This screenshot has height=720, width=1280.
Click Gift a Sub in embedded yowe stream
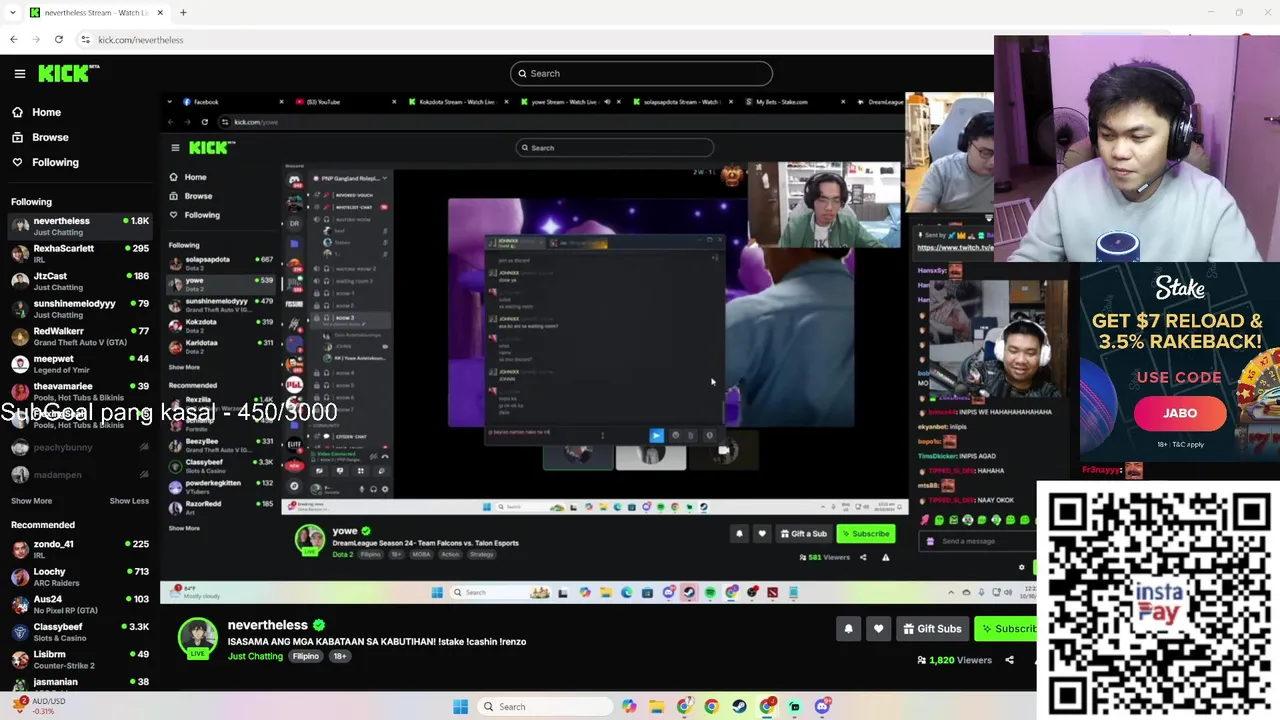click(x=804, y=533)
